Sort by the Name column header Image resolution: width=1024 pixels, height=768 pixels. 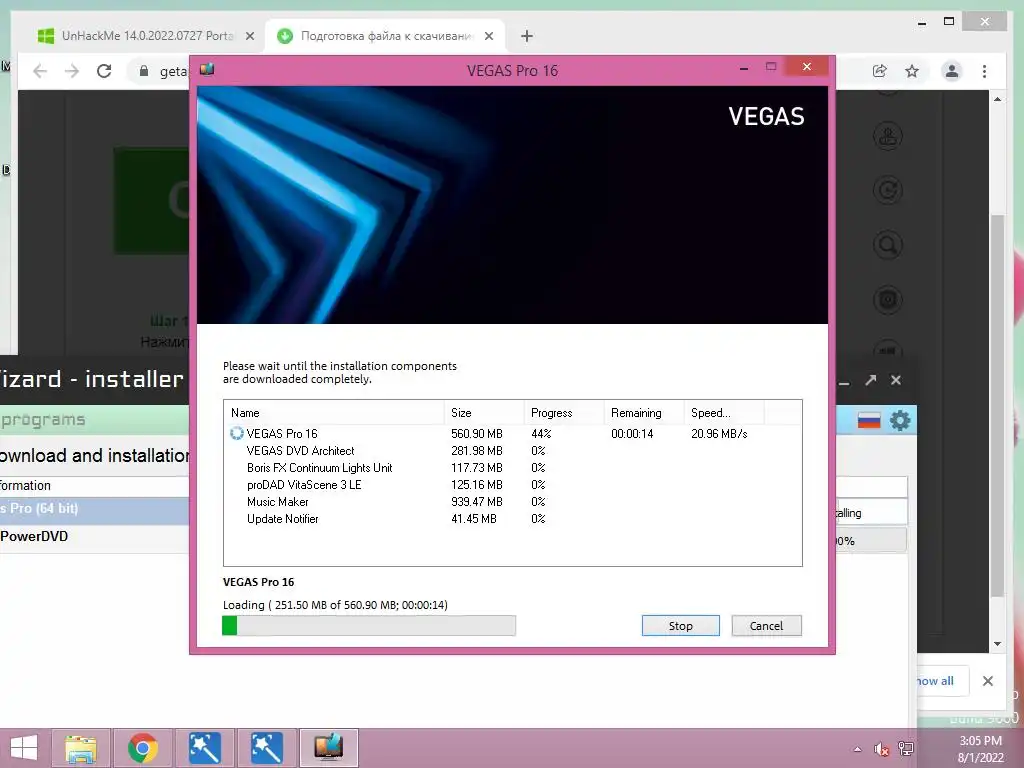[334, 413]
